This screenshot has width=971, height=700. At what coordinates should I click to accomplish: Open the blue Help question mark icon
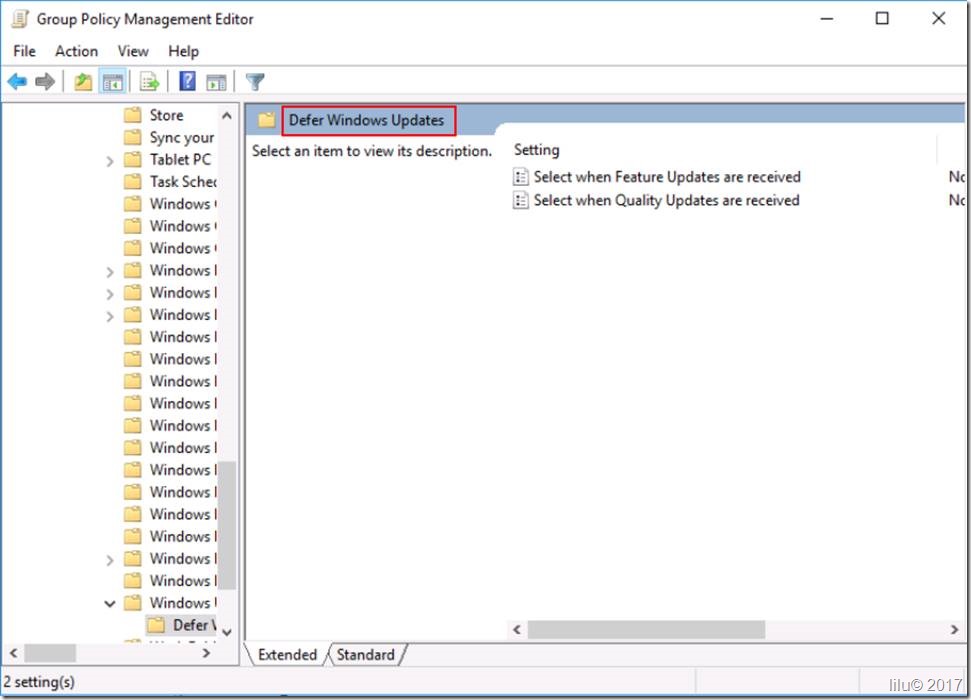[x=187, y=81]
